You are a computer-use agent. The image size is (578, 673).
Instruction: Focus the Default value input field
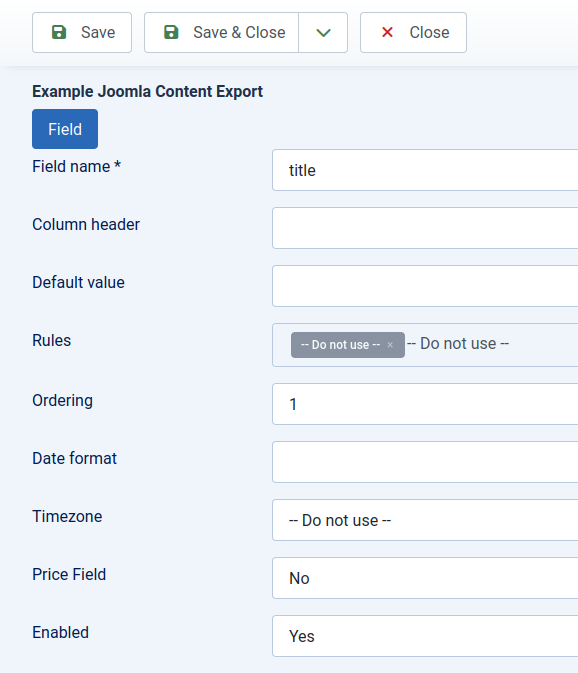[x=425, y=286]
